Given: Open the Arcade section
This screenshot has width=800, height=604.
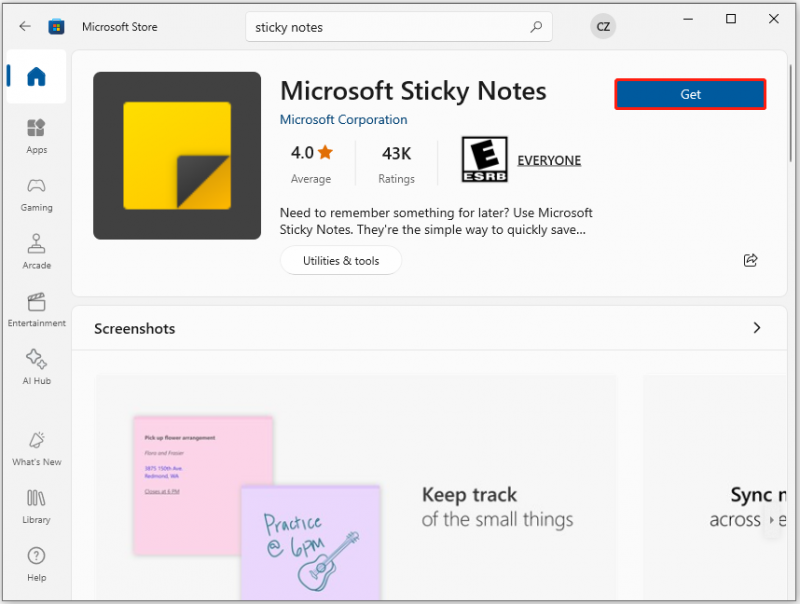Looking at the screenshot, I should [36, 252].
